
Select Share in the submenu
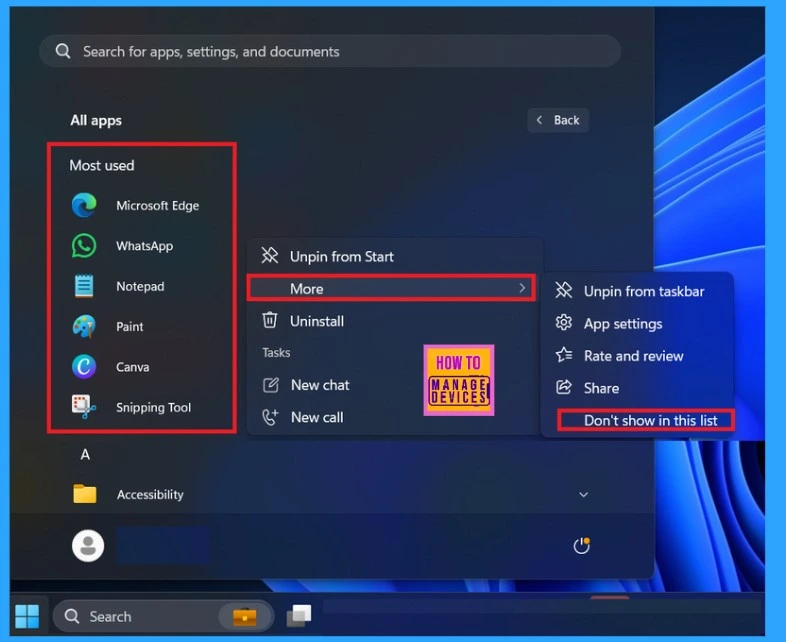tap(637, 388)
